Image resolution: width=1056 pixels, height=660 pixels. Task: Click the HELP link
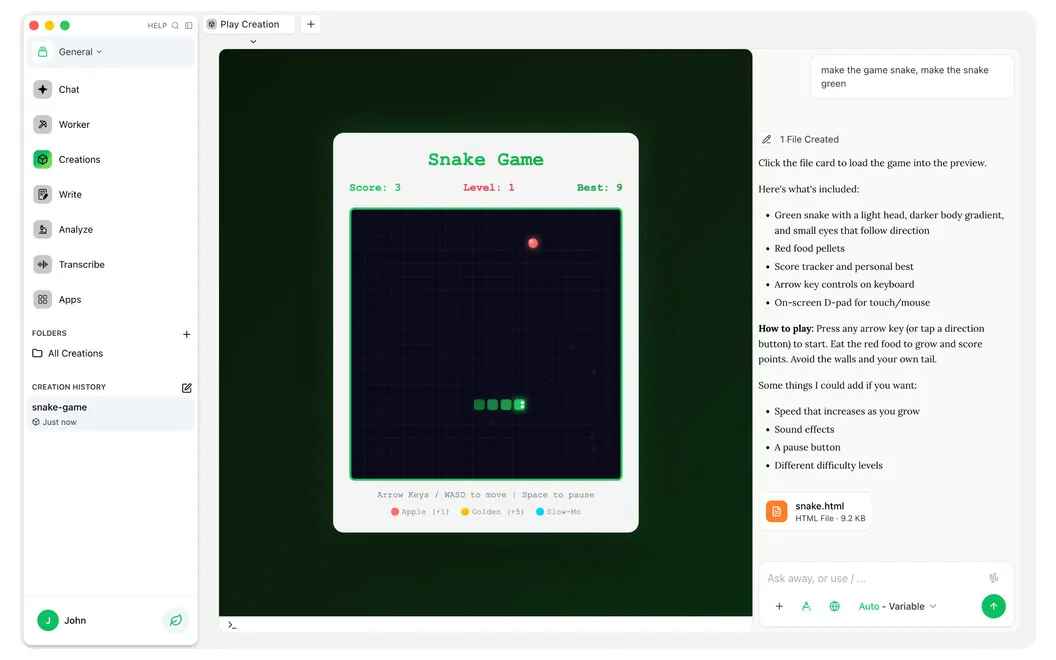click(157, 26)
